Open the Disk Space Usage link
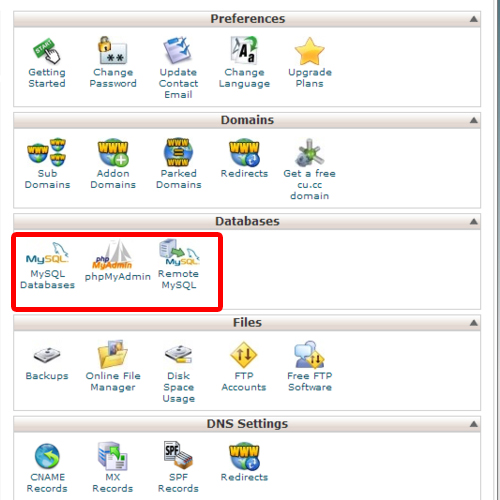Screen dimensions: 500x500 coord(179,387)
